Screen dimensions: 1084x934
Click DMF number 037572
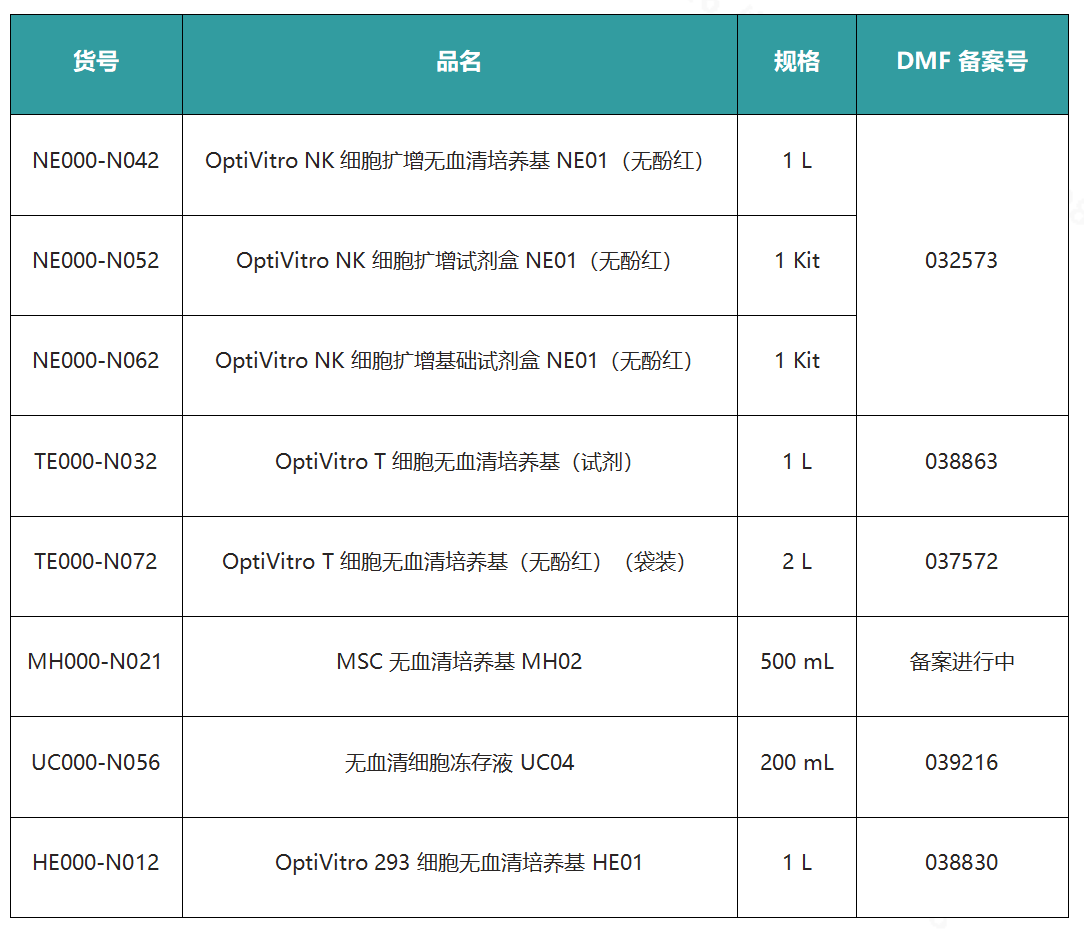coord(962,562)
